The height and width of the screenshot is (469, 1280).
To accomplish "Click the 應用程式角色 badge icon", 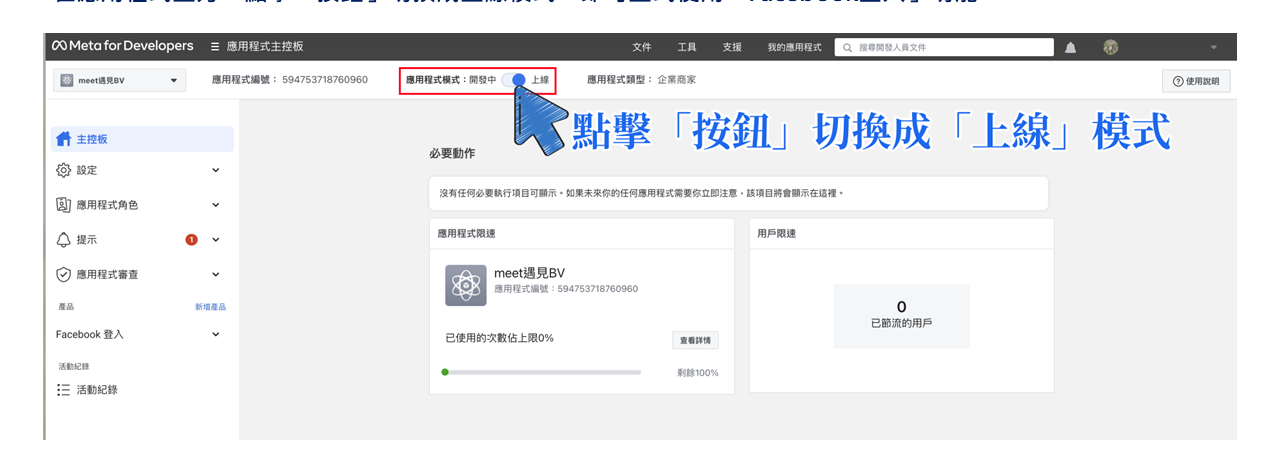I will tap(64, 205).
